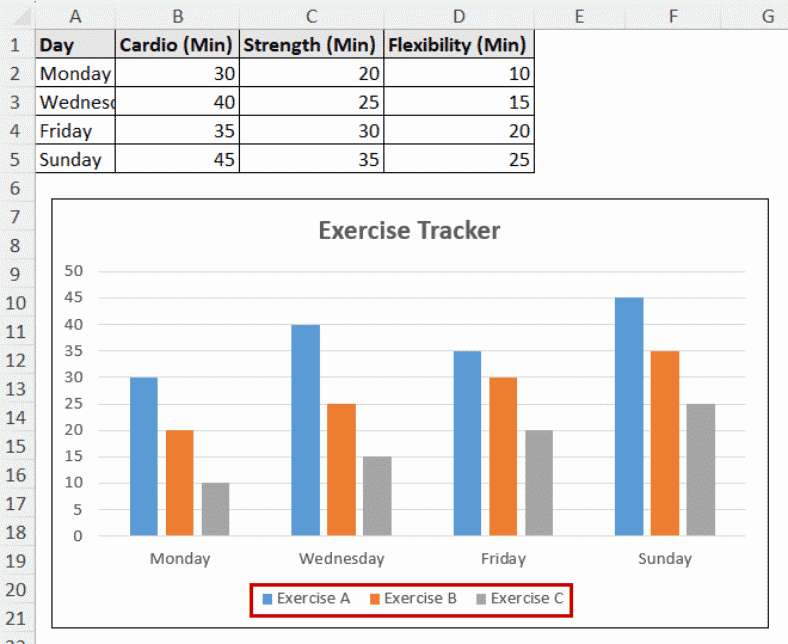Click Wednesday's orange bar in chart

point(341,469)
